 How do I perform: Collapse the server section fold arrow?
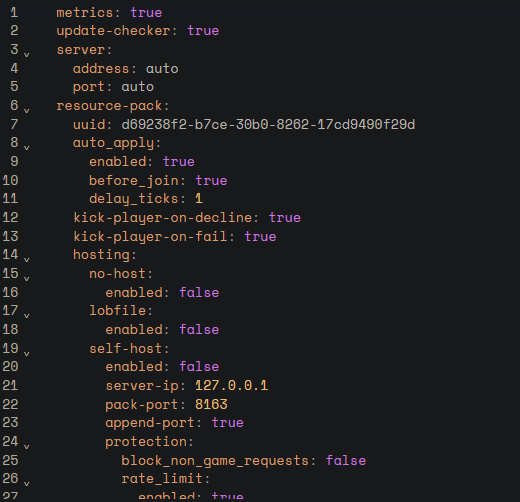[27, 54]
